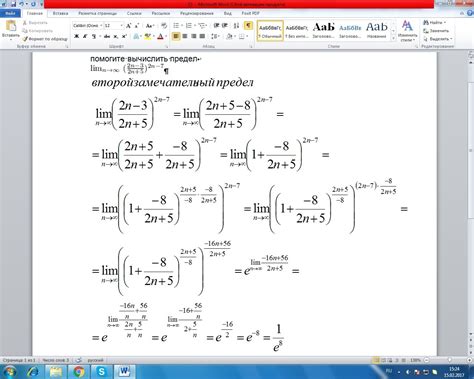Select Align Left paragraph alignment
The width and height of the screenshot is (474, 379).
click(176, 36)
